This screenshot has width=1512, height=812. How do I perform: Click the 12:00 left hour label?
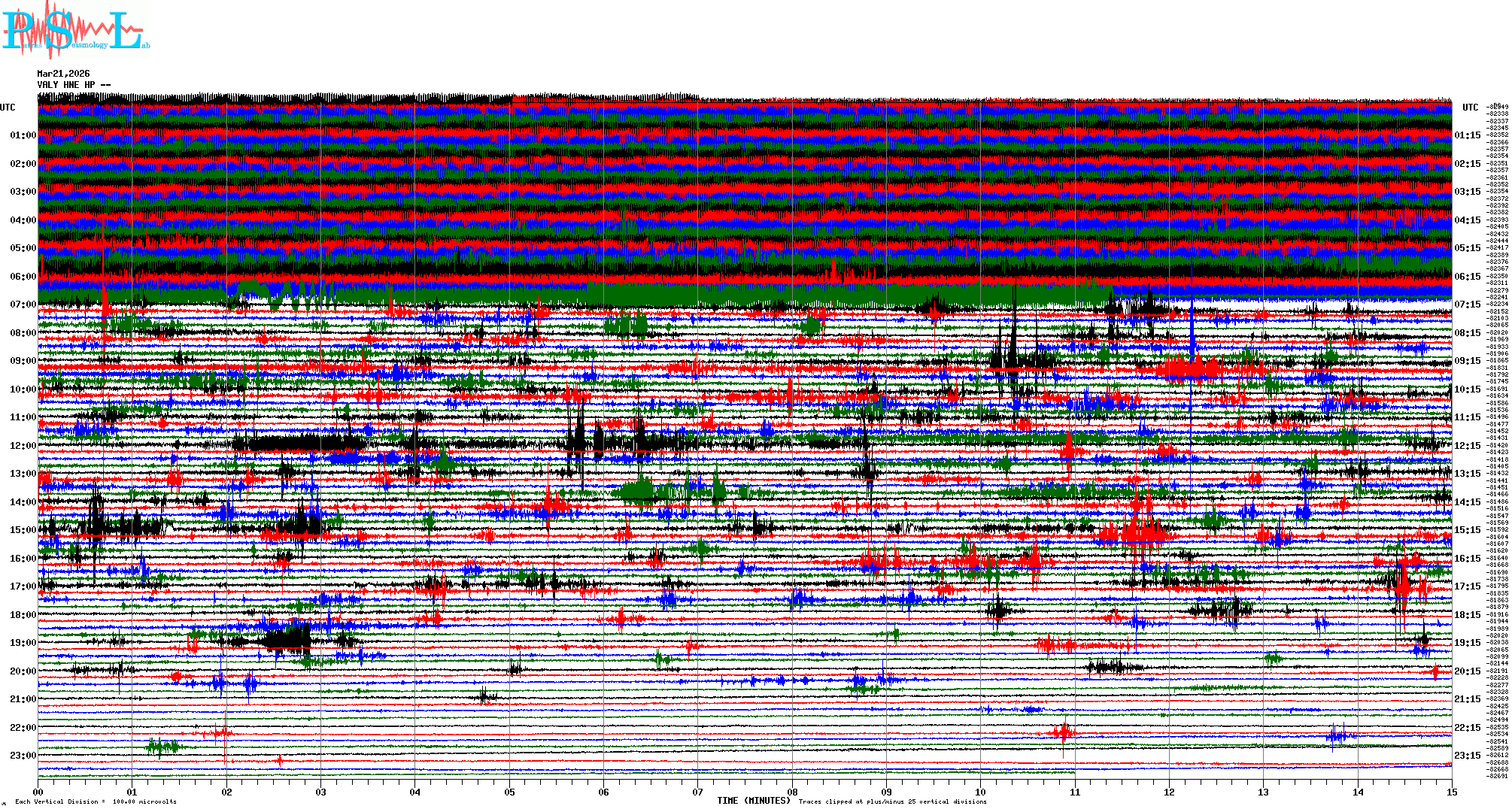pyautogui.click(x=23, y=446)
